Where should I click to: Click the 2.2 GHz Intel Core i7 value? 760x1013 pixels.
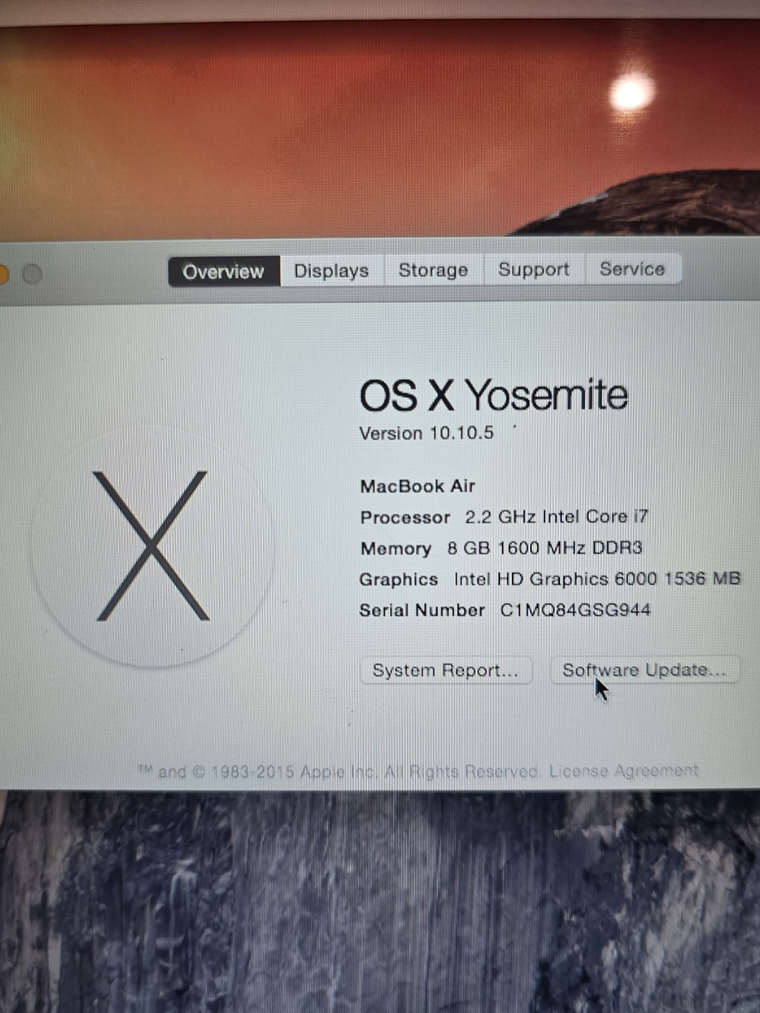coord(556,517)
